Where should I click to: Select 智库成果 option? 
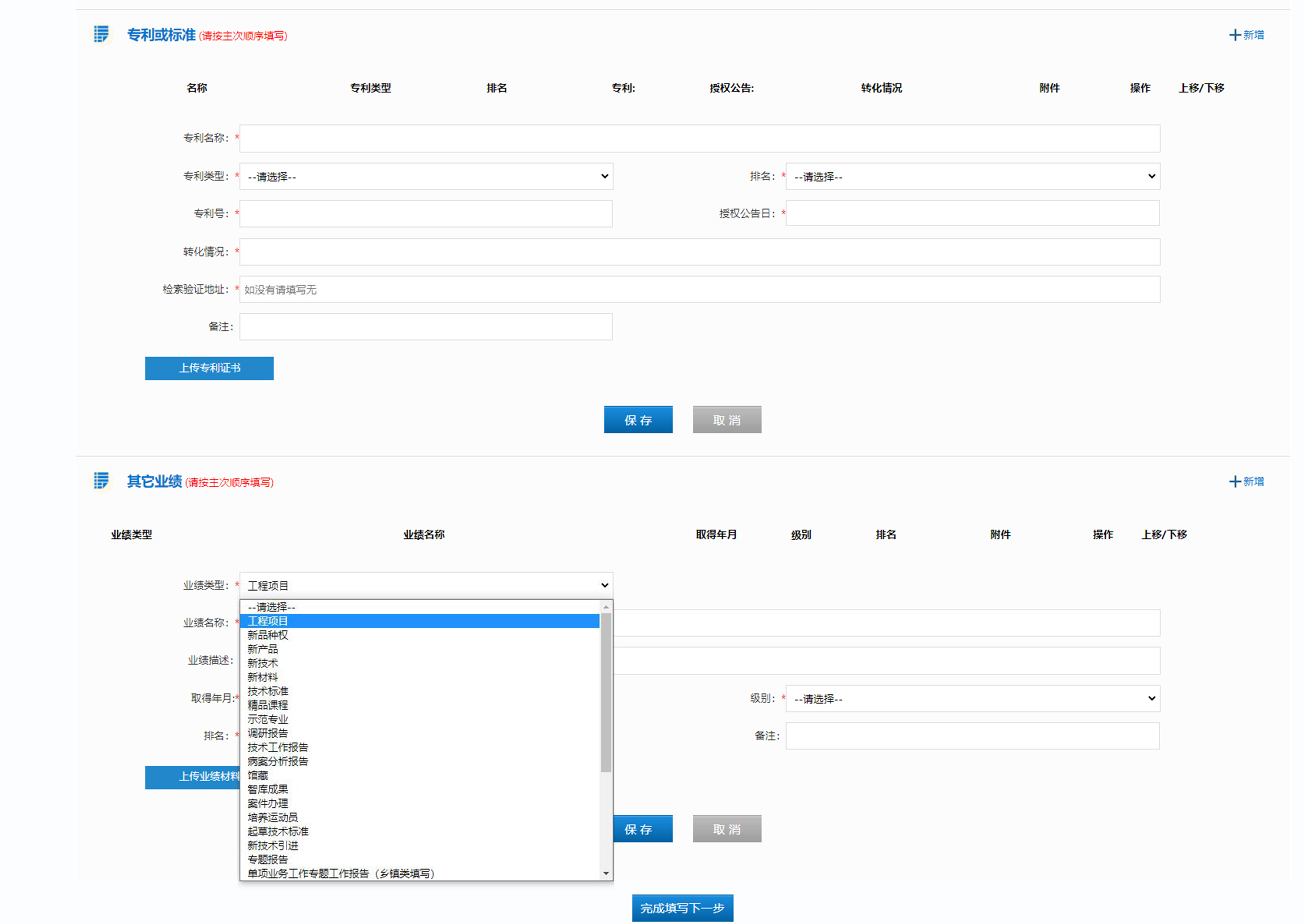[x=268, y=790]
